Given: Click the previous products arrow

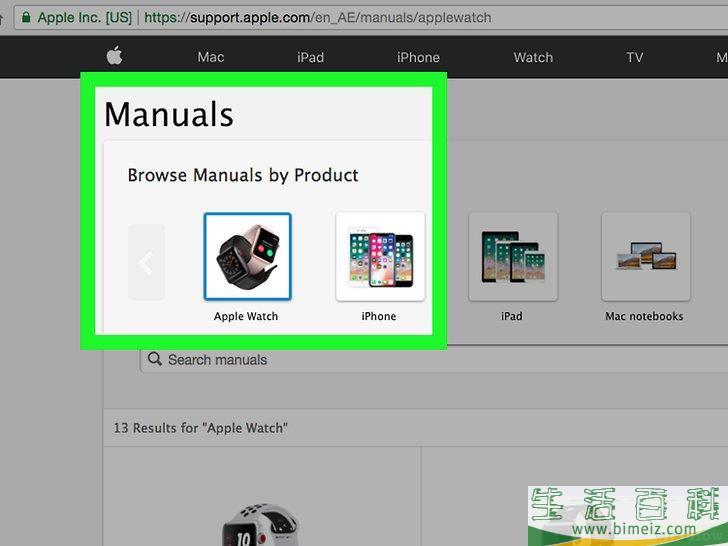Looking at the screenshot, I should pos(146,262).
